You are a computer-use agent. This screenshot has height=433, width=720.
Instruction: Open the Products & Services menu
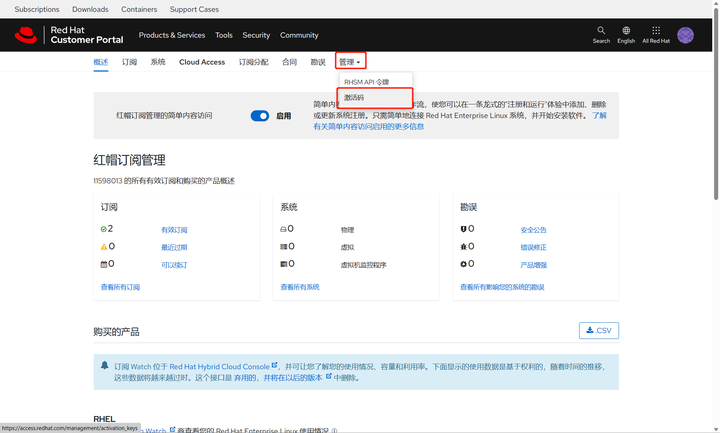[x=172, y=35]
